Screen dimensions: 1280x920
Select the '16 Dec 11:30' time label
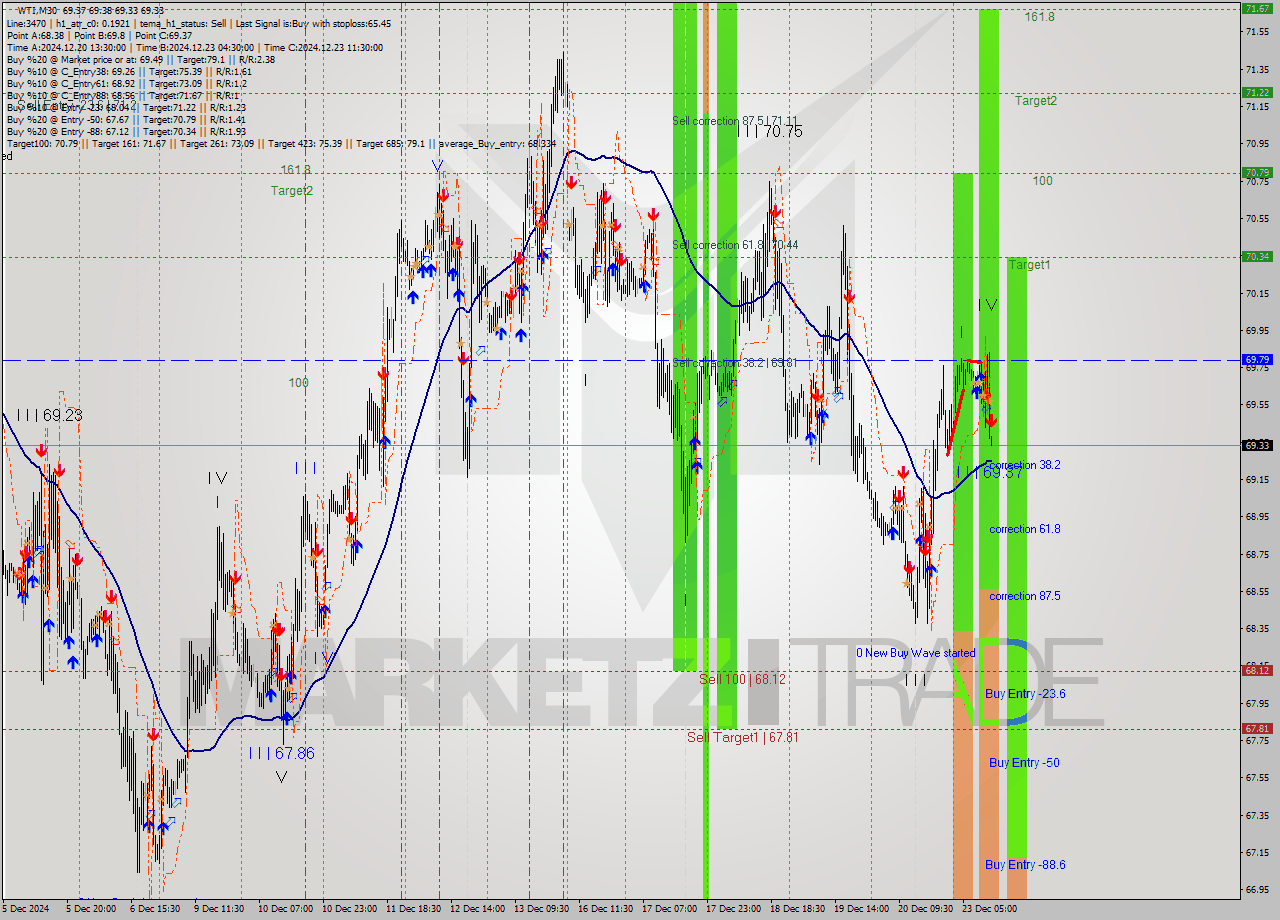coord(605,909)
